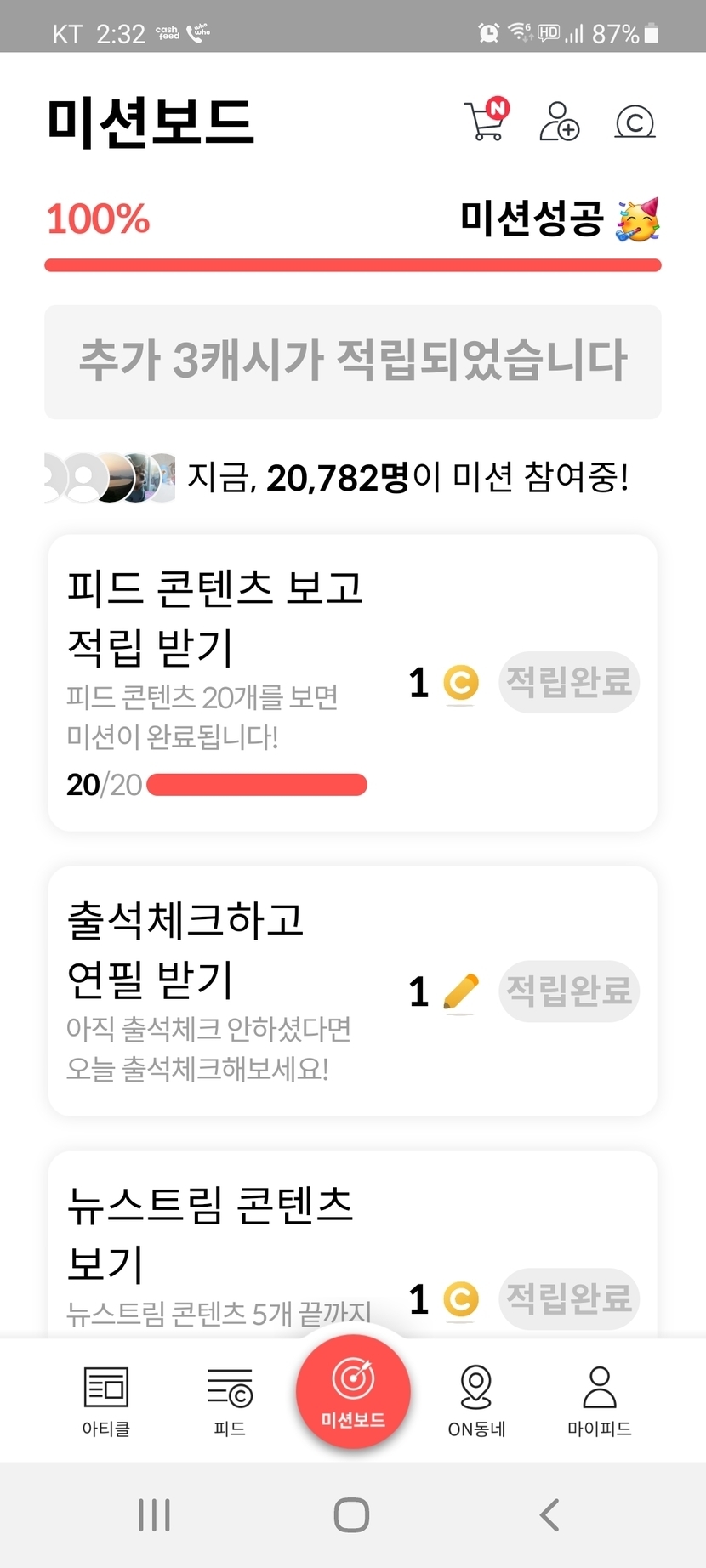
Task: Open the shopping cart icon
Action: pos(485,121)
